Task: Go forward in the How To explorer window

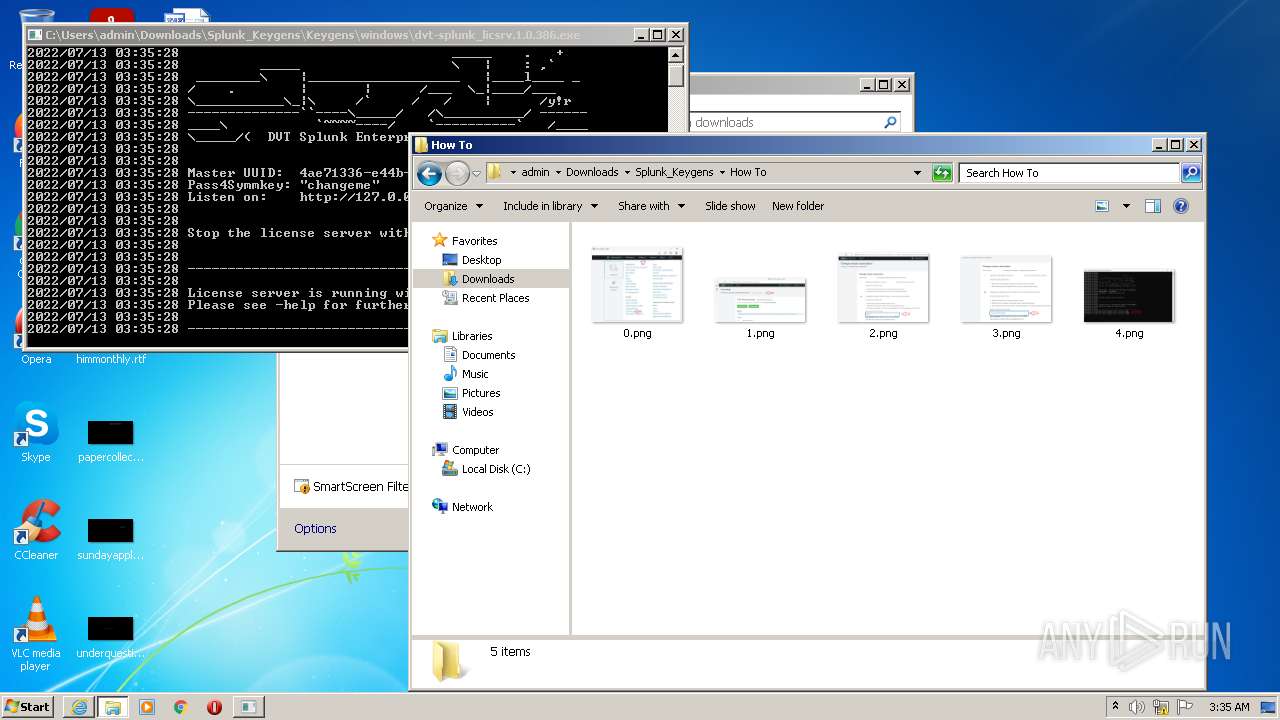Action: click(457, 173)
